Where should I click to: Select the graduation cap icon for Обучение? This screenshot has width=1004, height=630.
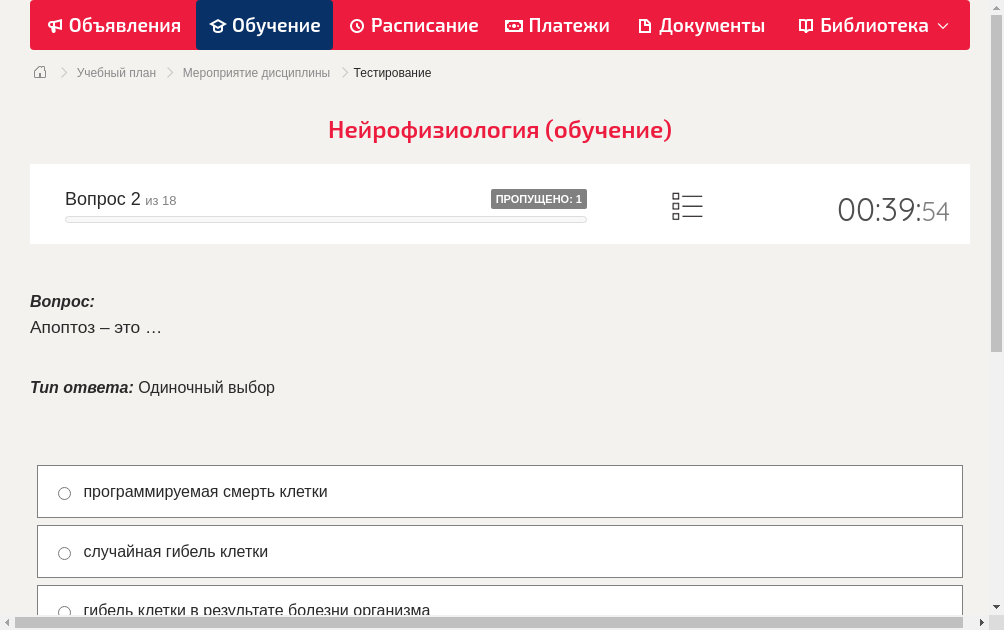pyautogui.click(x=218, y=25)
